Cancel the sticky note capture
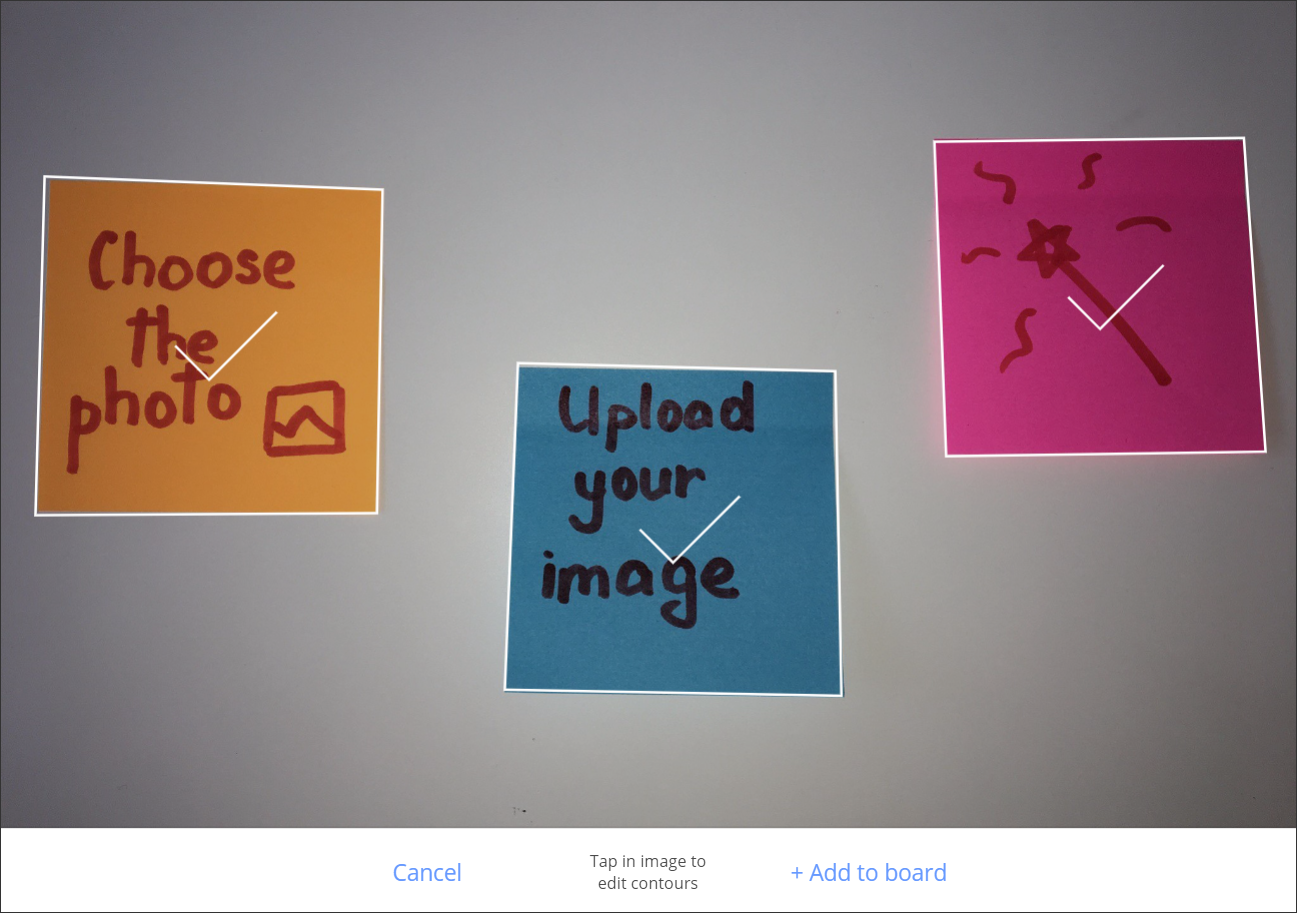The height and width of the screenshot is (913, 1297). [x=427, y=872]
